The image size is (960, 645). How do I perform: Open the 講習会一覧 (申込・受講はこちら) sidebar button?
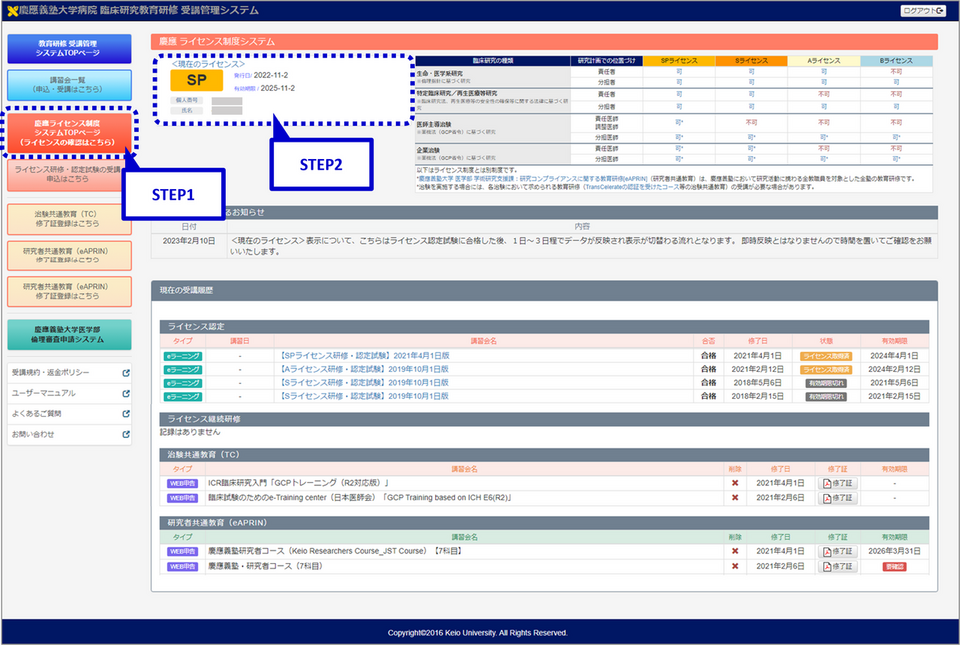point(69,84)
